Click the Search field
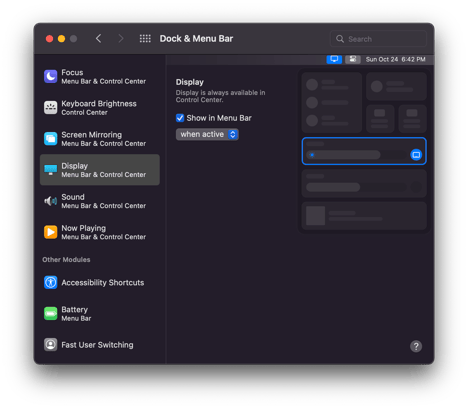The width and height of the screenshot is (468, 409). point(378,39)
